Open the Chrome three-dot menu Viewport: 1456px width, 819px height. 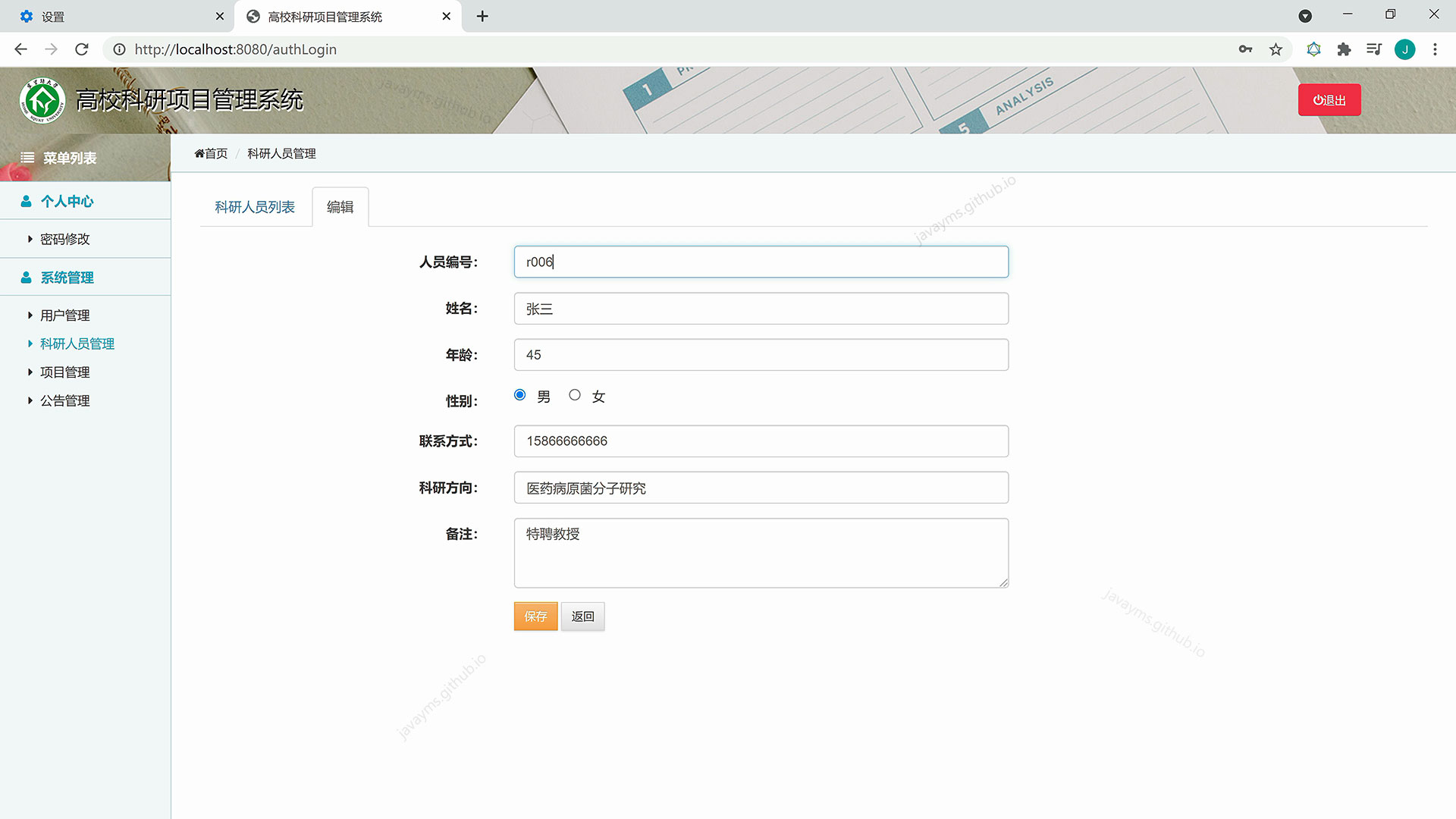click(1434, 49)
